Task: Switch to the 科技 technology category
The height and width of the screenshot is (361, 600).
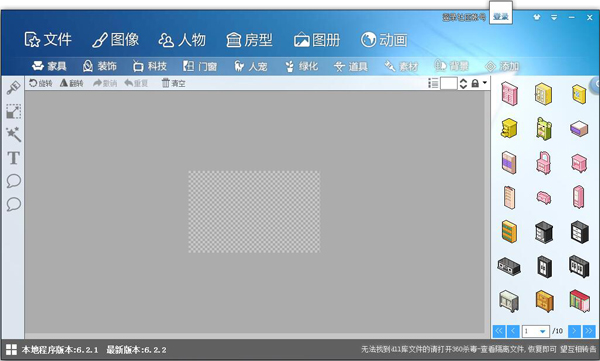Action: pyautogui.click(x=150, y=66)
